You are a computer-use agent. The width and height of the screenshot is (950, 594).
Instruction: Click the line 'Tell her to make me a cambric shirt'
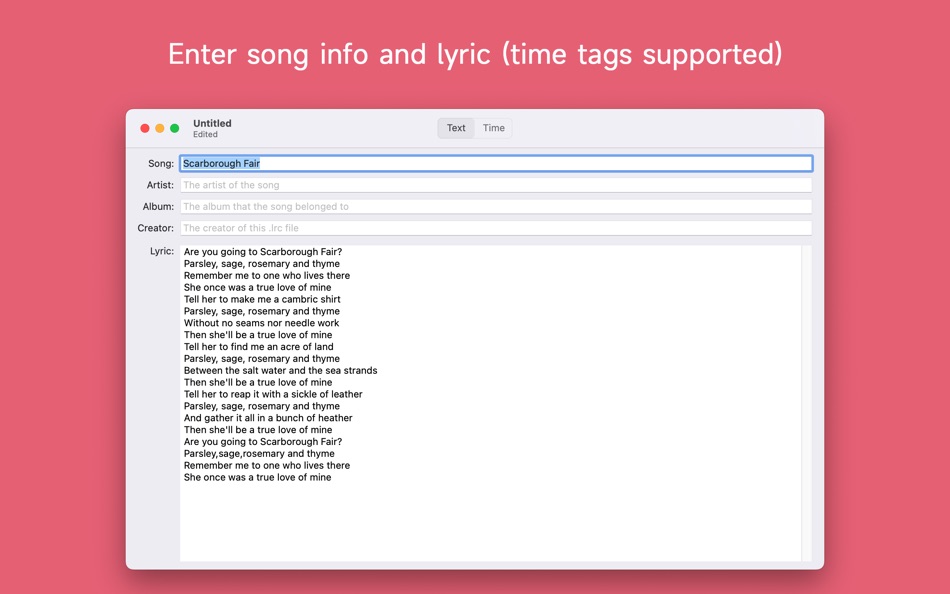[x=262, y=299]
